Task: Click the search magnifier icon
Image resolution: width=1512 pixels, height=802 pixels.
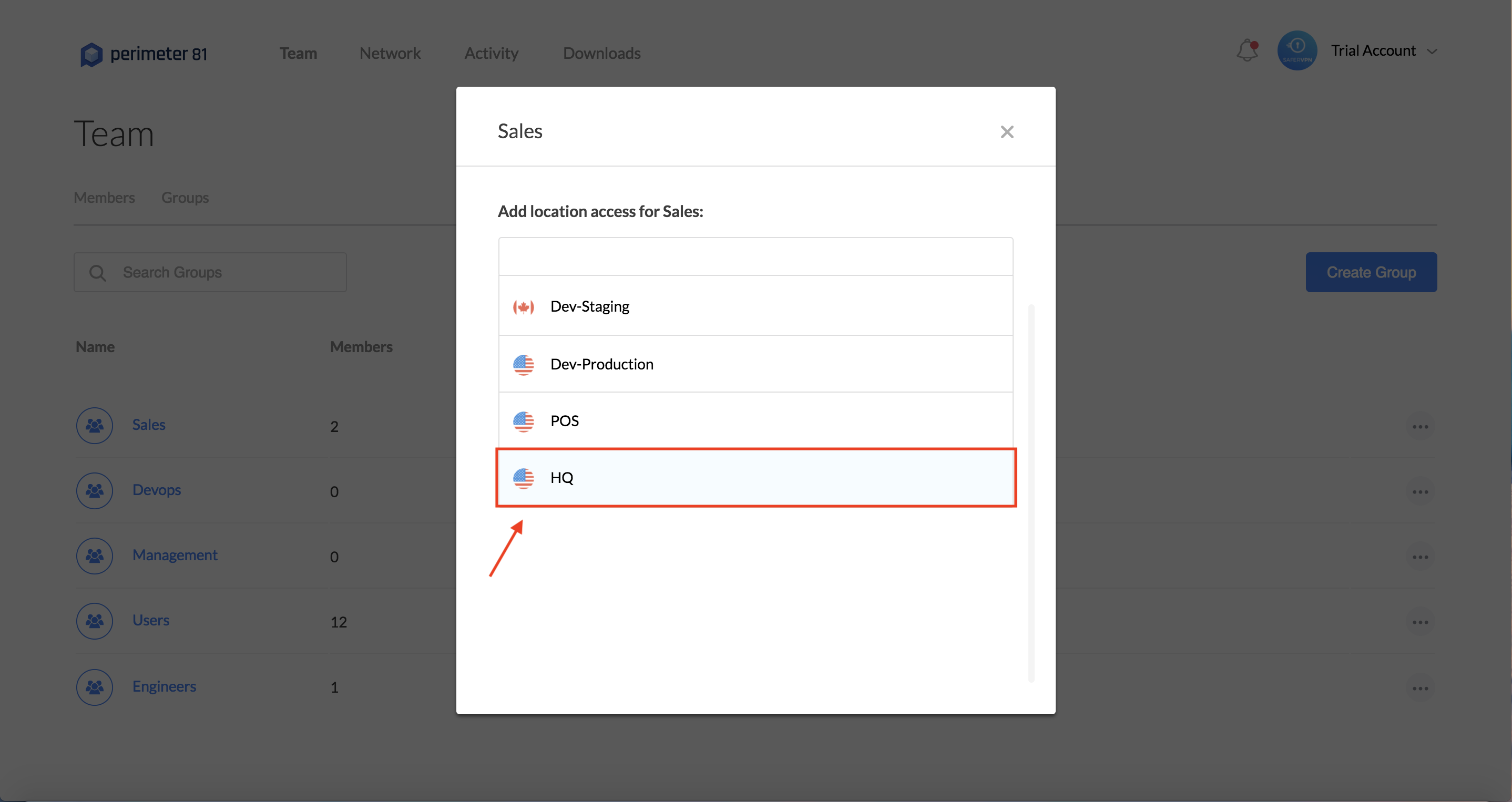Action: click(x=97, y=273)
